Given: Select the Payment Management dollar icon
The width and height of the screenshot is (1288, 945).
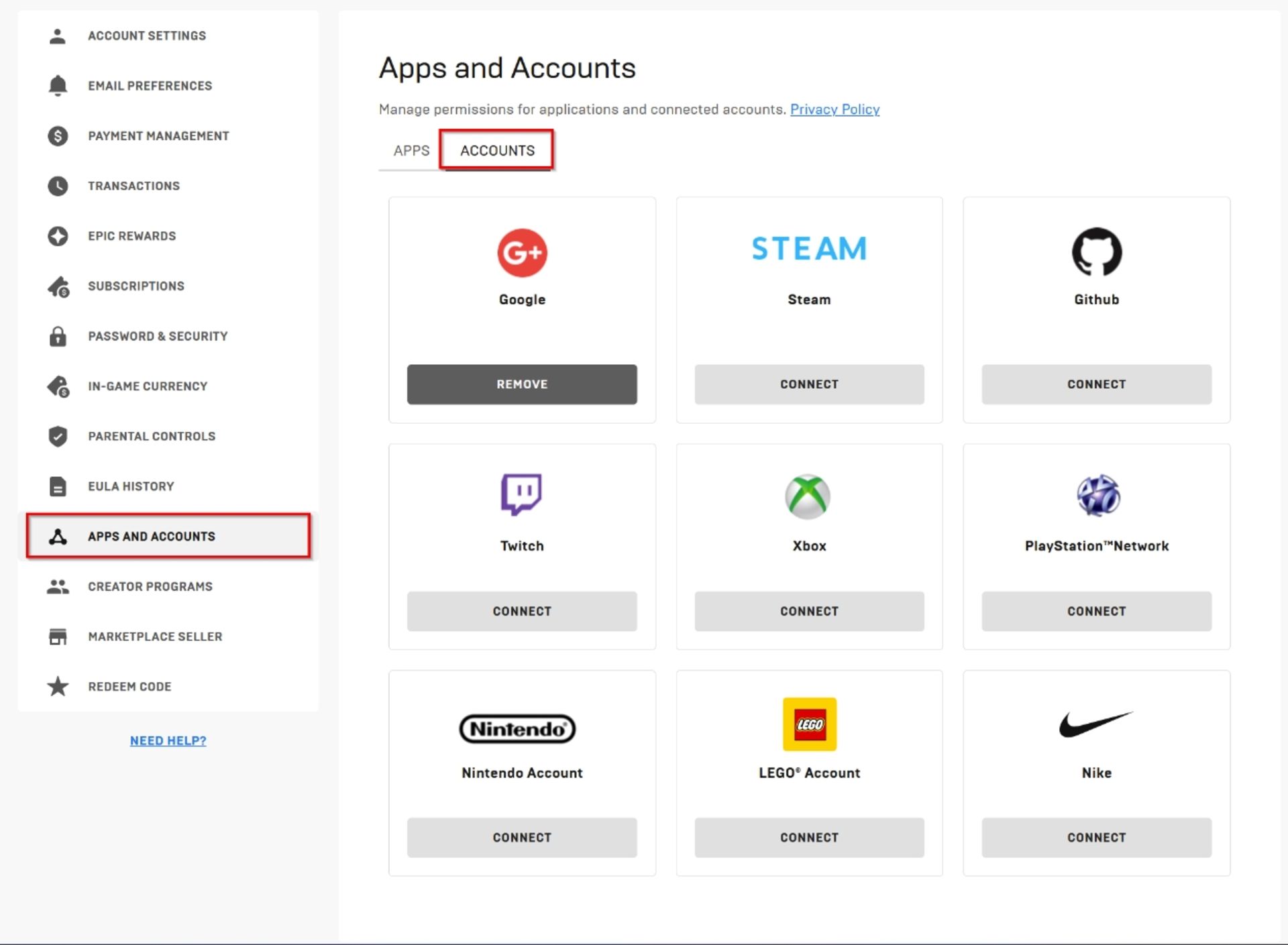Looking at the screenshot, I should (x=58, y=135).
